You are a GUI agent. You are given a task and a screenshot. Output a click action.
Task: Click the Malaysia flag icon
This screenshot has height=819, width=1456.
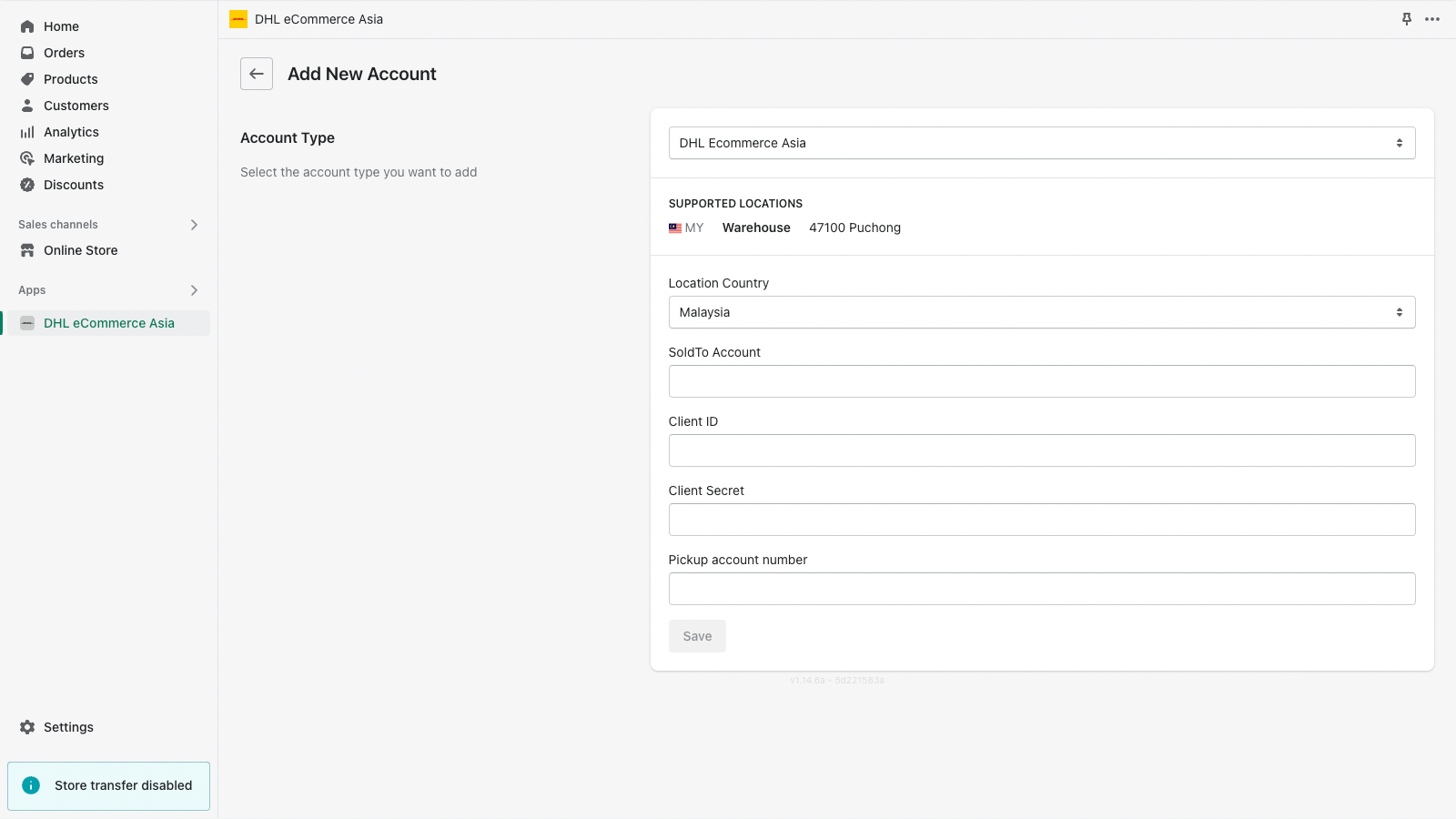675,228
